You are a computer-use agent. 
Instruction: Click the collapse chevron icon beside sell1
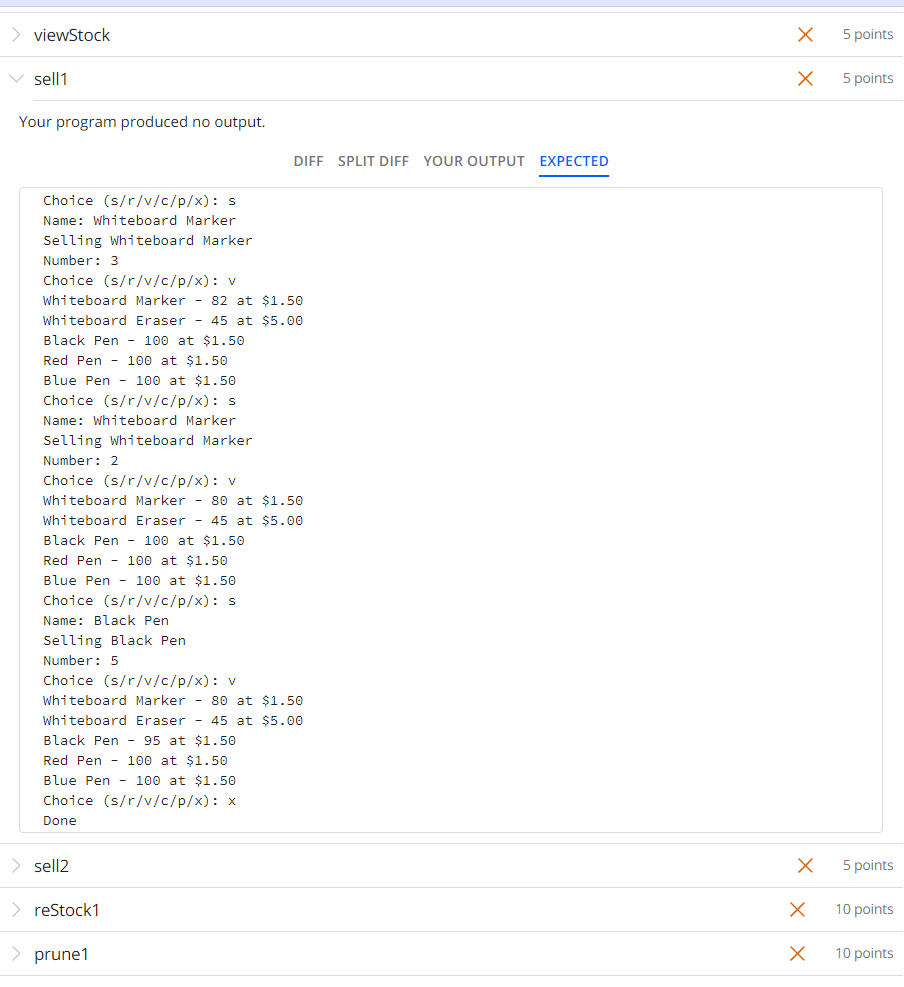click(14, 78)
